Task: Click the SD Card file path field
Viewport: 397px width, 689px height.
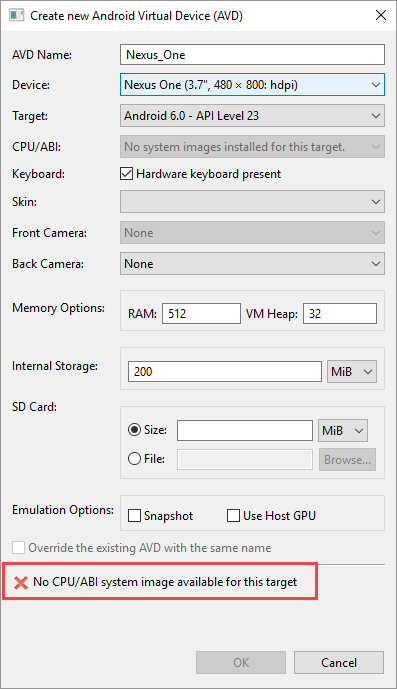Action: (245, 460)
